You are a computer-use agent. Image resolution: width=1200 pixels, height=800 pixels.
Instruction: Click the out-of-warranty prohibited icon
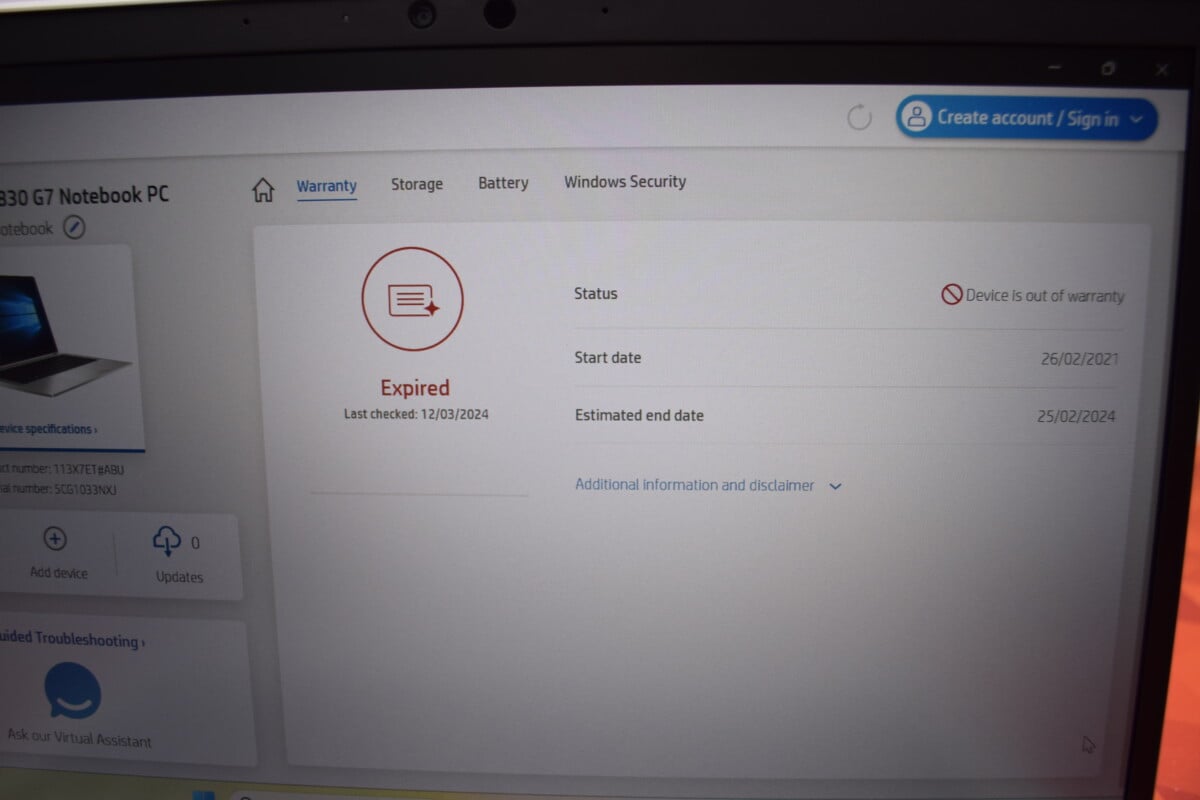(x=952, y=295)
